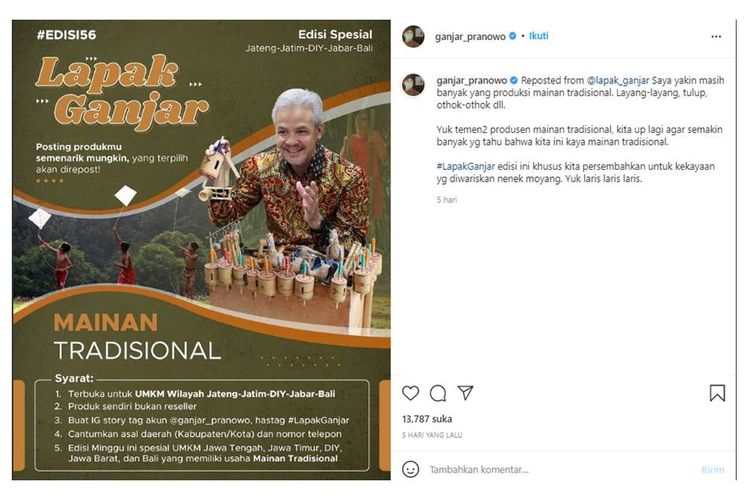Open ganjar_pranowo profile from header username

[470, 36]
